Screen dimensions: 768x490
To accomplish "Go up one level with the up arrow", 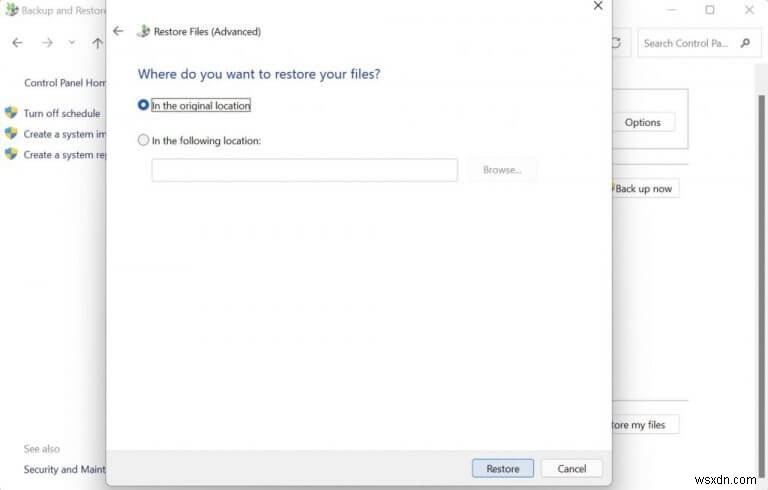I will coord(97,43).
